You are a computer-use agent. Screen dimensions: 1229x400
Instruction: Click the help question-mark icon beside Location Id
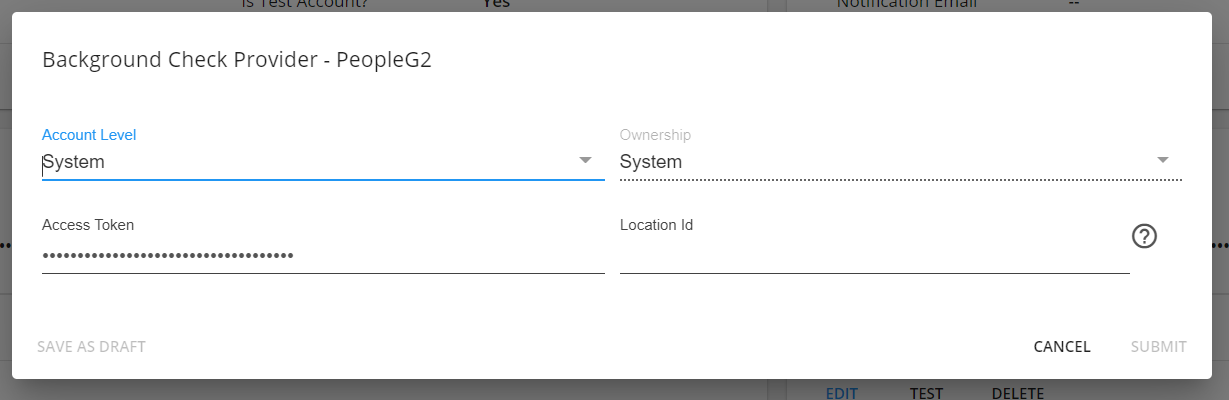tap(1144, 236)
